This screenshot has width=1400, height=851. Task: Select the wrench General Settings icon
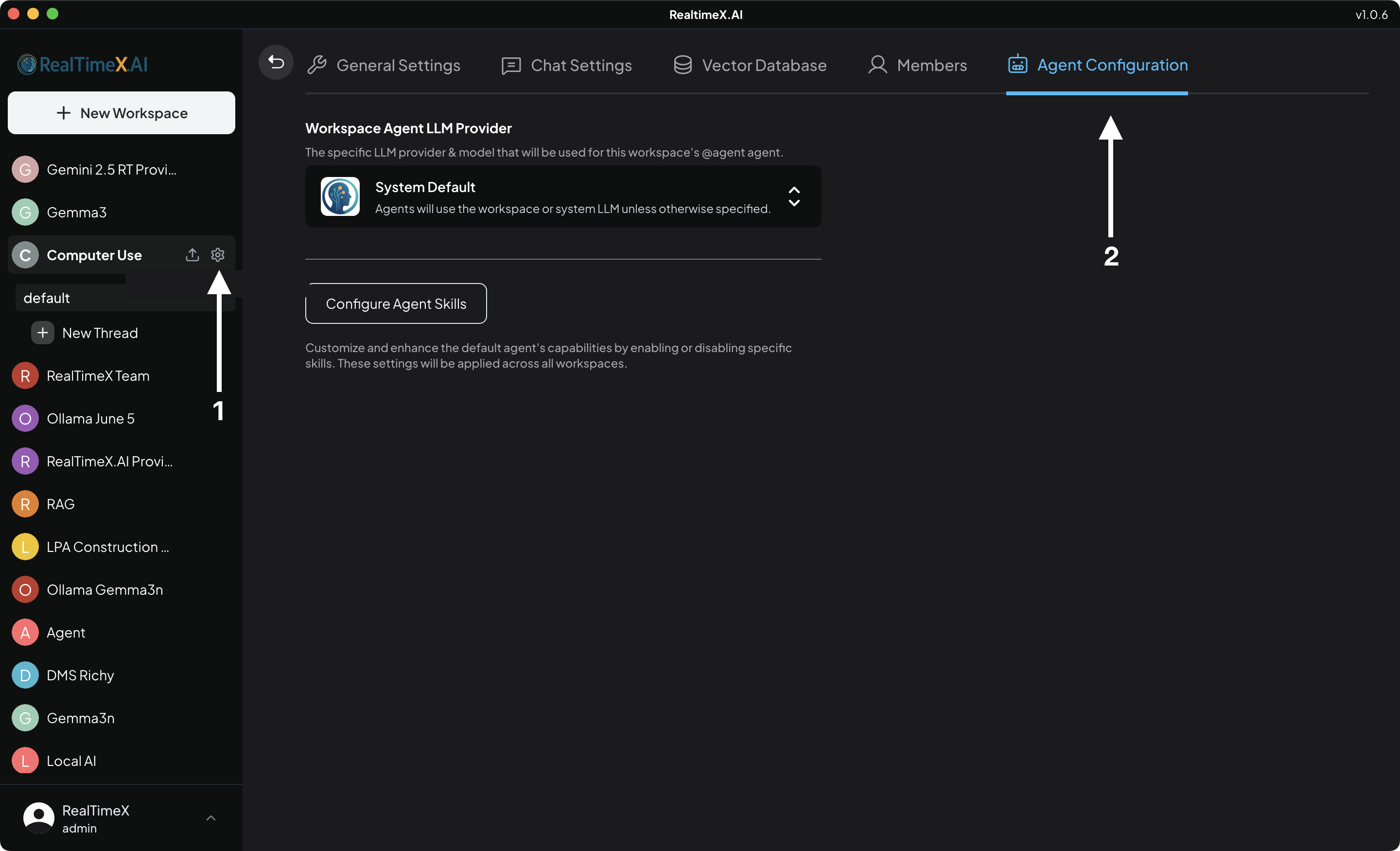(317, 64)
